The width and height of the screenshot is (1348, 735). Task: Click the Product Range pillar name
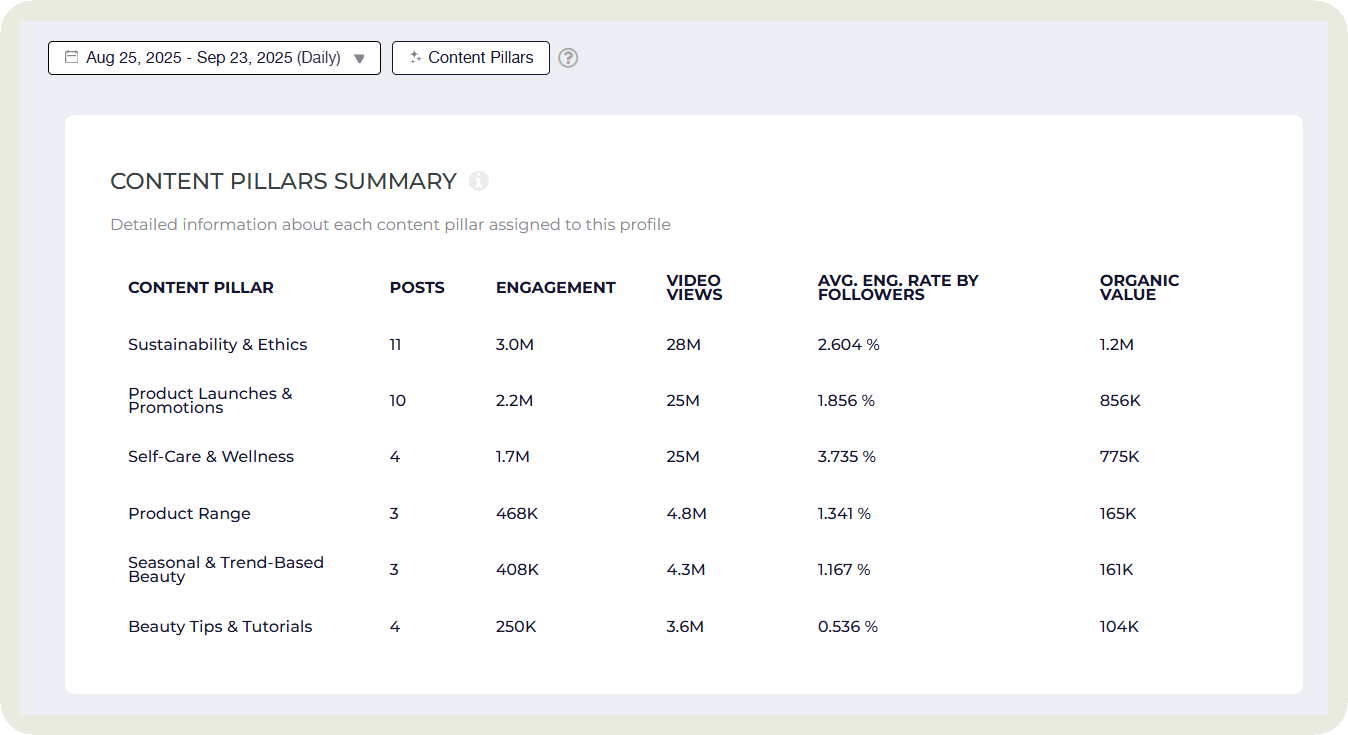(189, 513)
